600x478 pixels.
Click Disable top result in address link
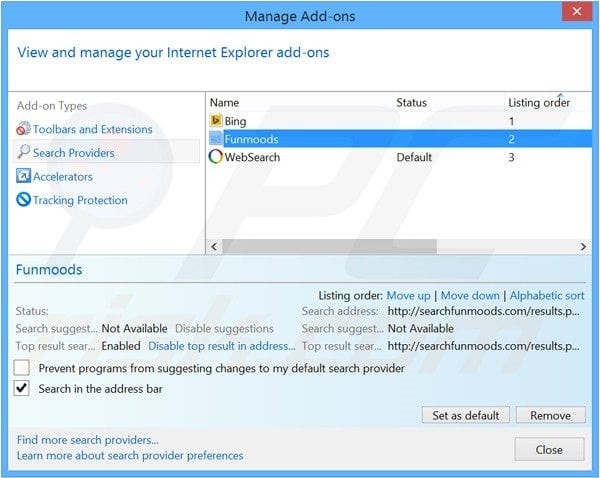click(222, 346)
